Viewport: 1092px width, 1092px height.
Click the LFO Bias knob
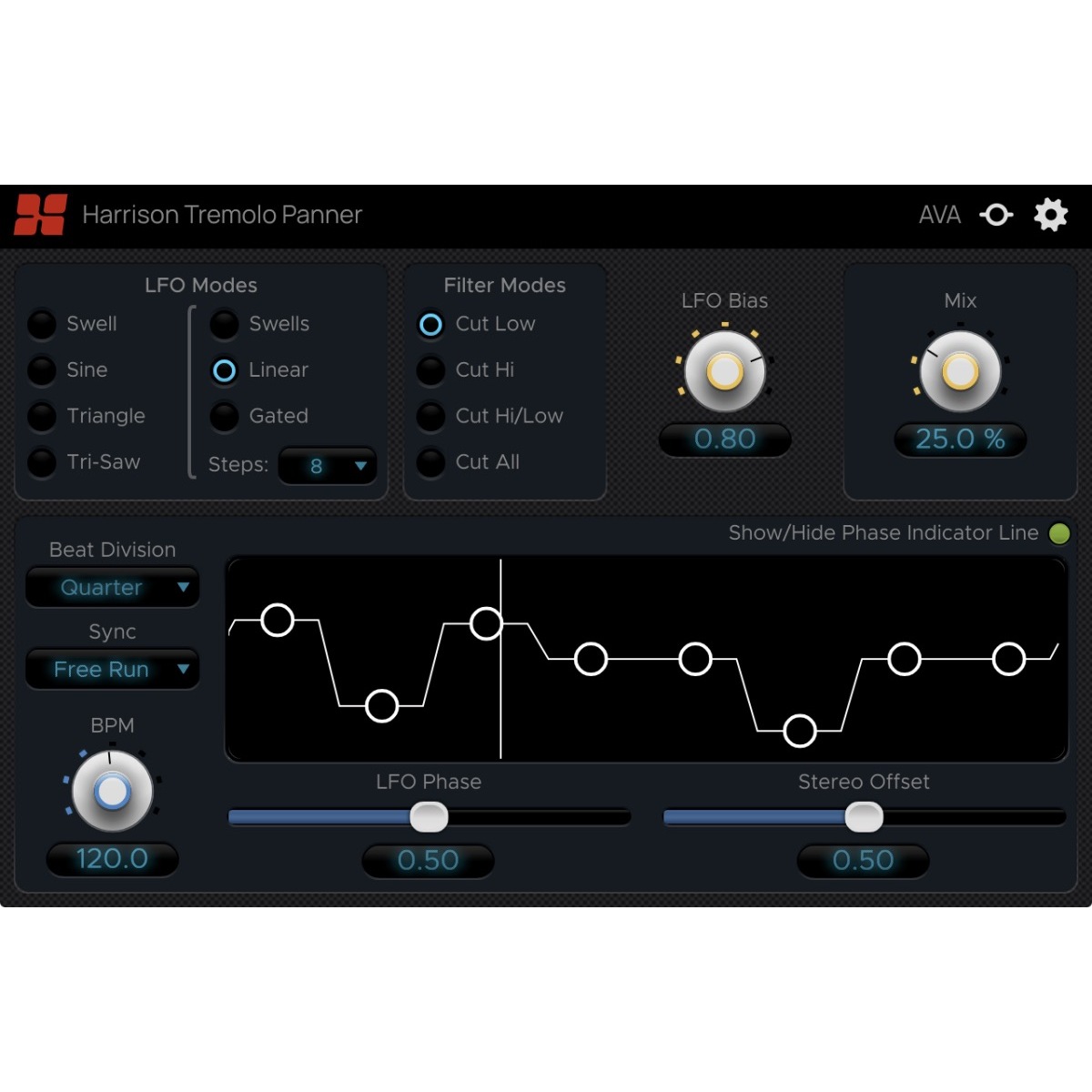point(724,371)
